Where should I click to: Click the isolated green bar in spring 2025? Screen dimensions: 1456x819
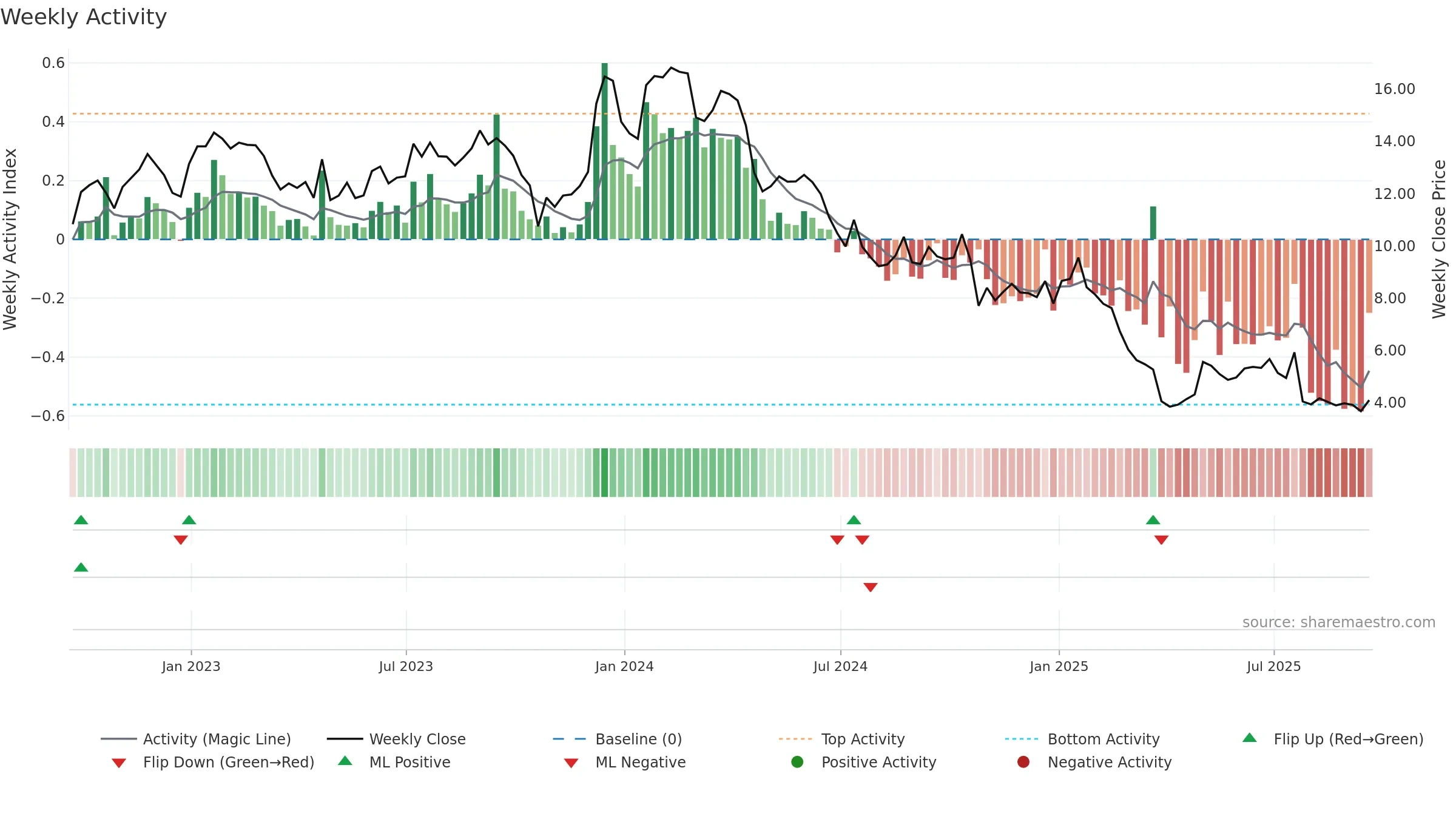(1153, 223)
